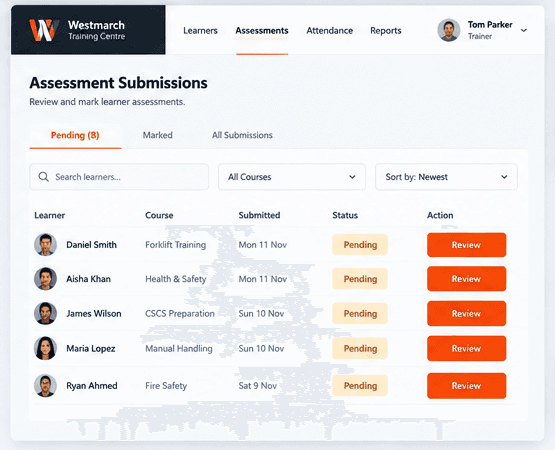Select the learner name Daniel Smith
555x450 pixels.
pyautogui.click(x=91, y=245)
